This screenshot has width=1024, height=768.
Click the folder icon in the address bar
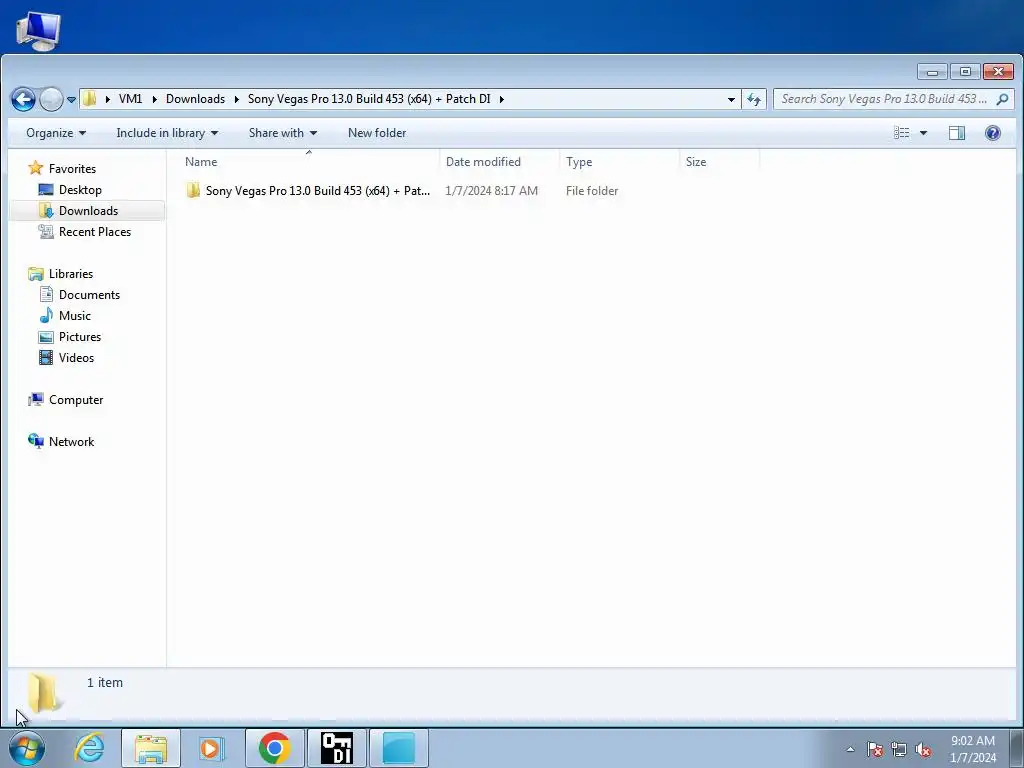89,99
